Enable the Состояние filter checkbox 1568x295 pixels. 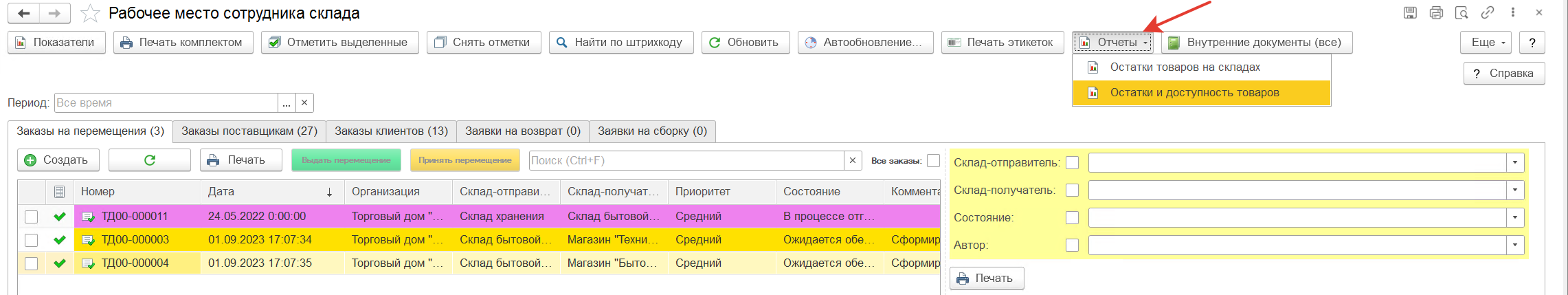pos(1072,218)
